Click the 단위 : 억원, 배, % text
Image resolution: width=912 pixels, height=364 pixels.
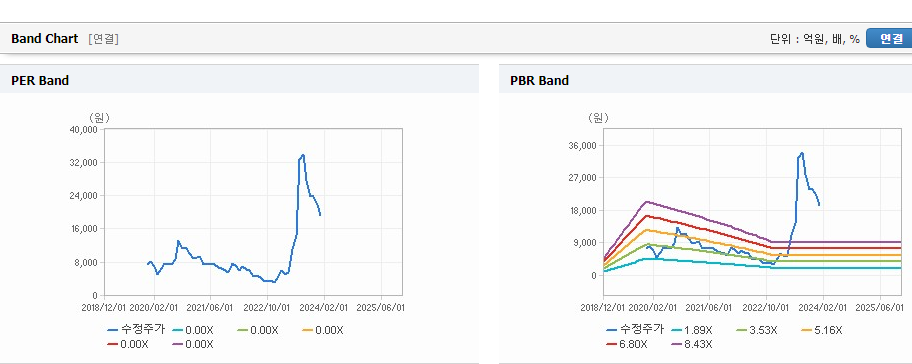[x=814, y=39]
